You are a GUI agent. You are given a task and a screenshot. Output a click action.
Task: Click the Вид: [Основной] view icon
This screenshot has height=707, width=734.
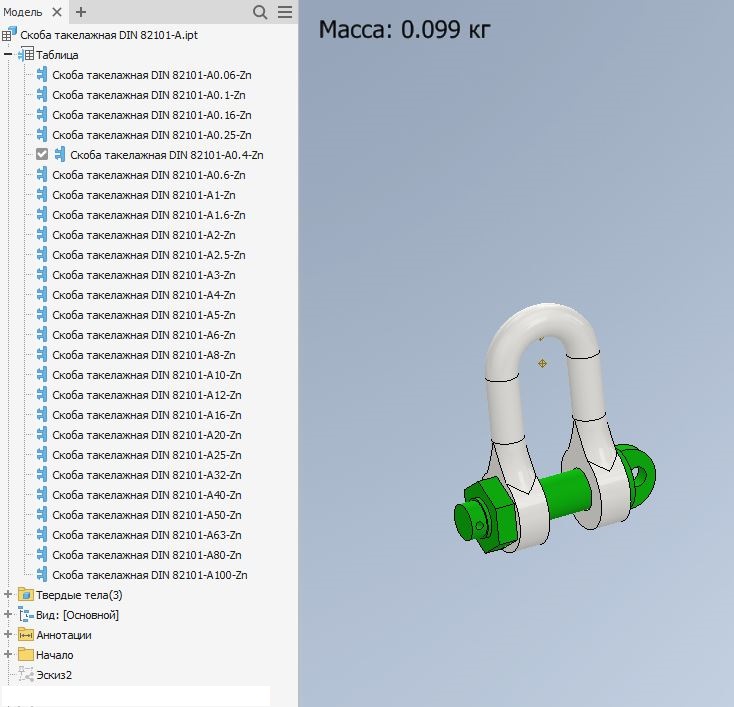point(26,615)
